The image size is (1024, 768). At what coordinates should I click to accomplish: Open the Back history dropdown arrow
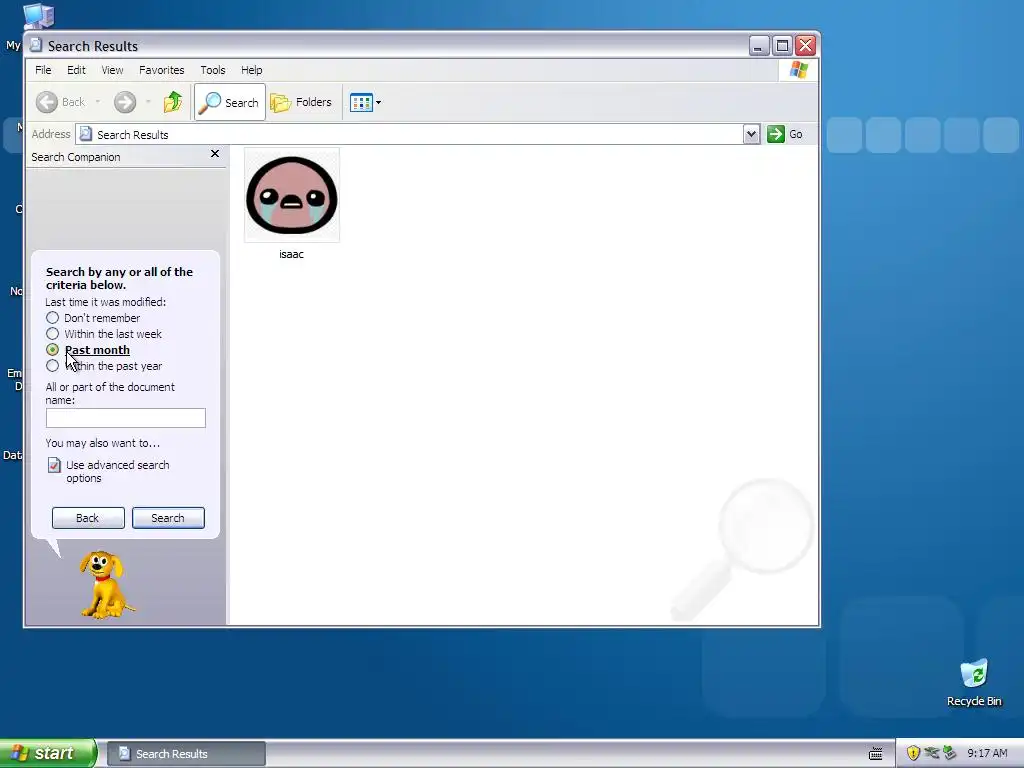(97, 102)
